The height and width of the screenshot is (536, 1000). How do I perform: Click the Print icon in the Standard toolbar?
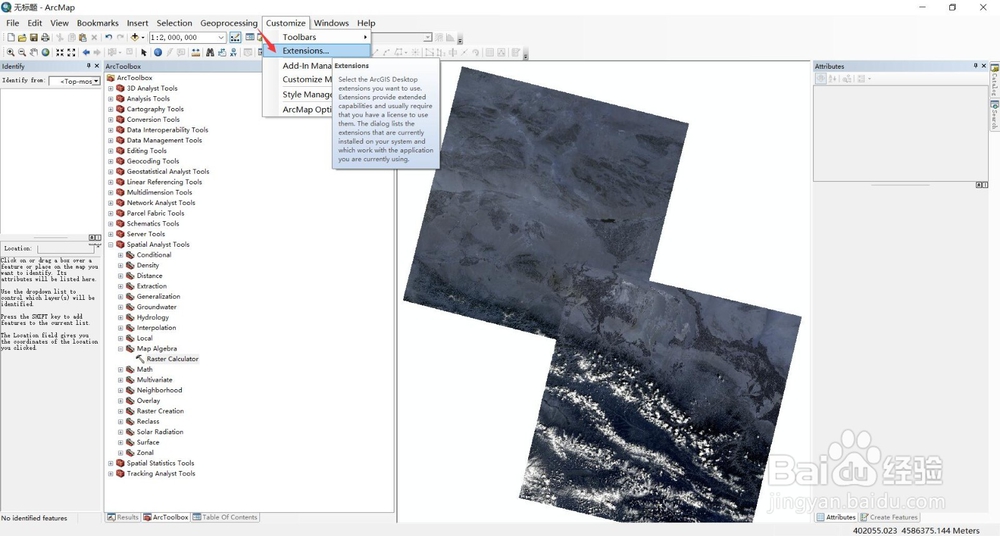[x=45, y=38]
